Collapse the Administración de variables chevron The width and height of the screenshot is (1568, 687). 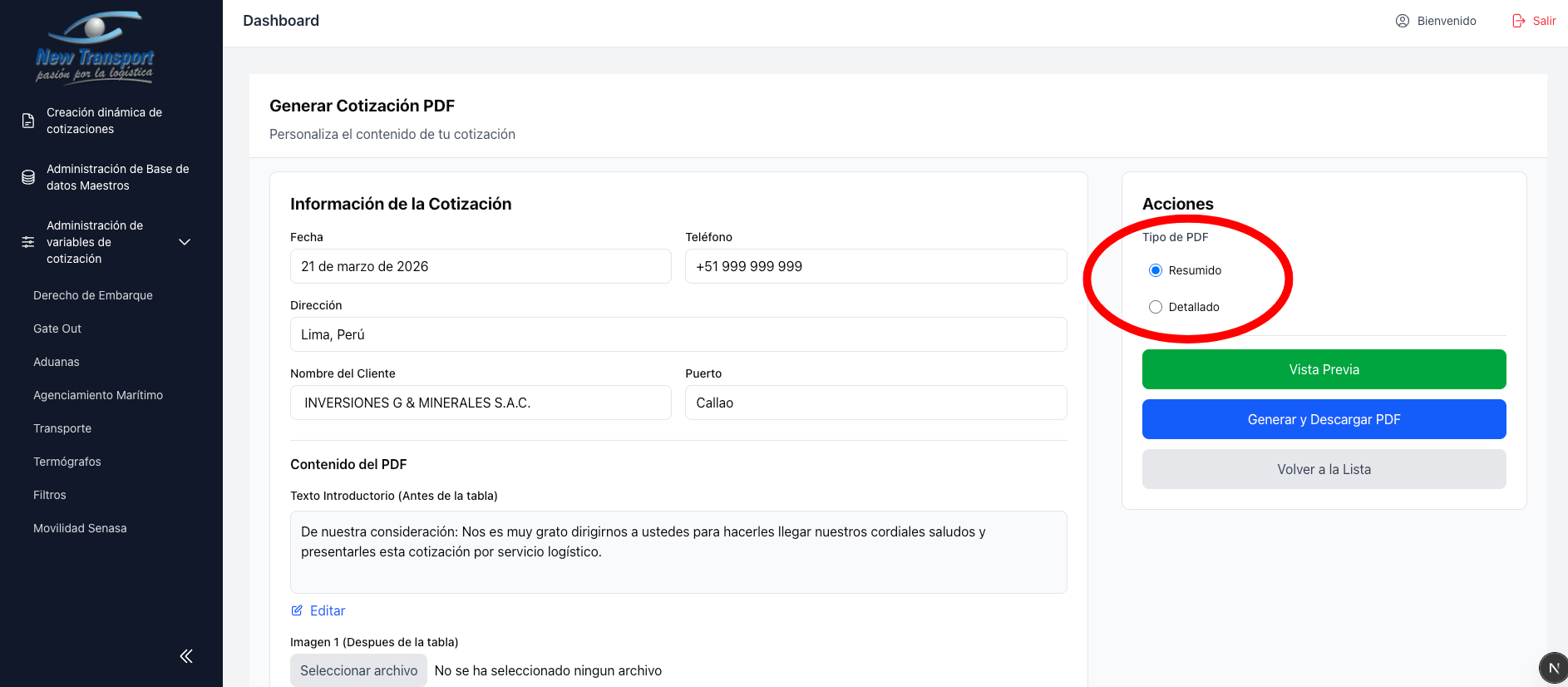pos(185,242)
